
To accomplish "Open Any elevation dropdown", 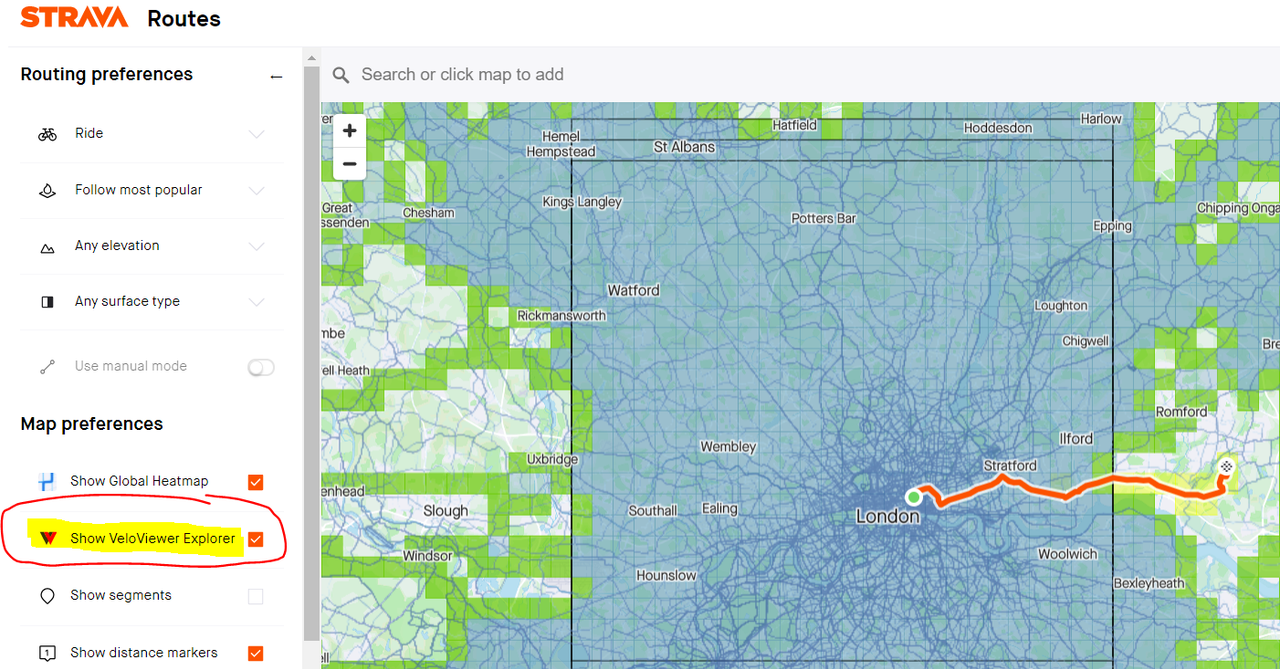I will (x=256, y=246).
